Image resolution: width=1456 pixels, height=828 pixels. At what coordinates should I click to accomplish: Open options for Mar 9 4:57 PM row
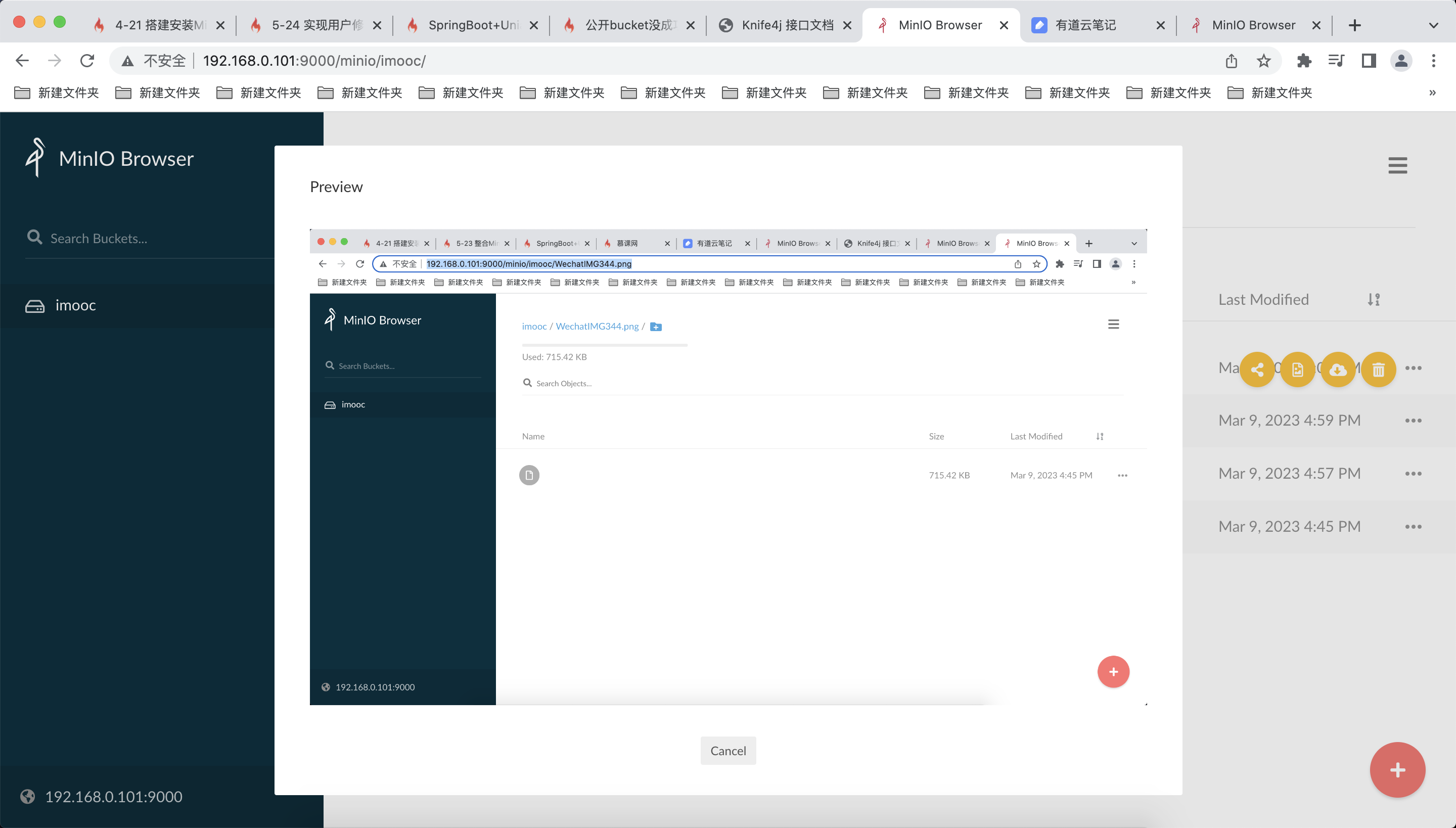[x=1414, y=474]
